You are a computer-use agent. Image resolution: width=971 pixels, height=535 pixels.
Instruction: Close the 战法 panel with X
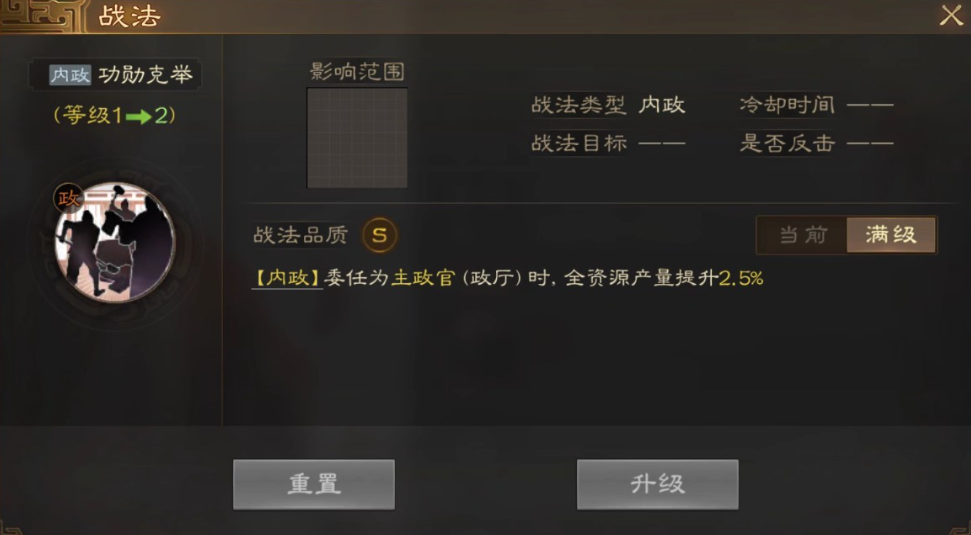coord(951,15)
